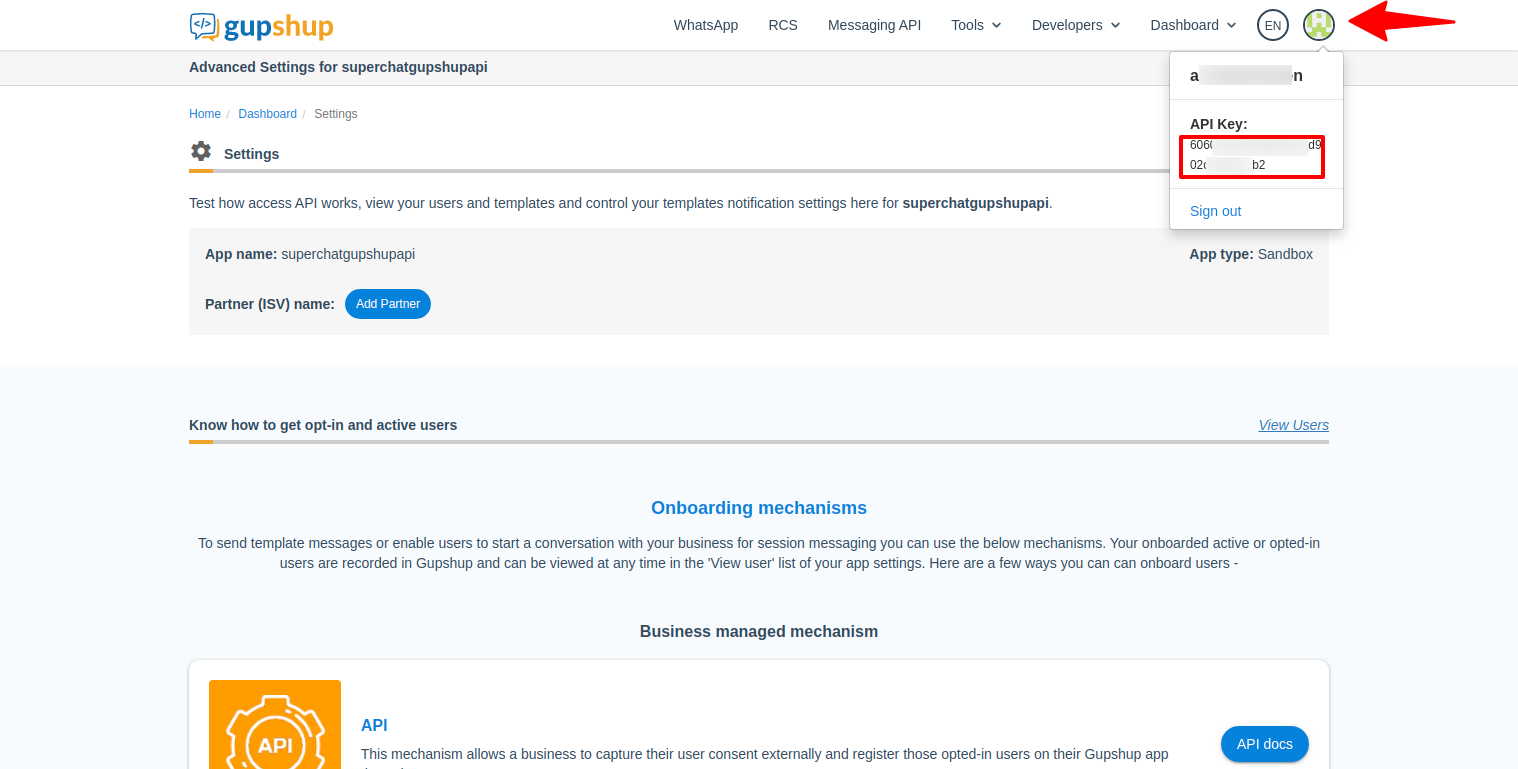
Task: Switch language via the EN button
Action: point(1272,25)
